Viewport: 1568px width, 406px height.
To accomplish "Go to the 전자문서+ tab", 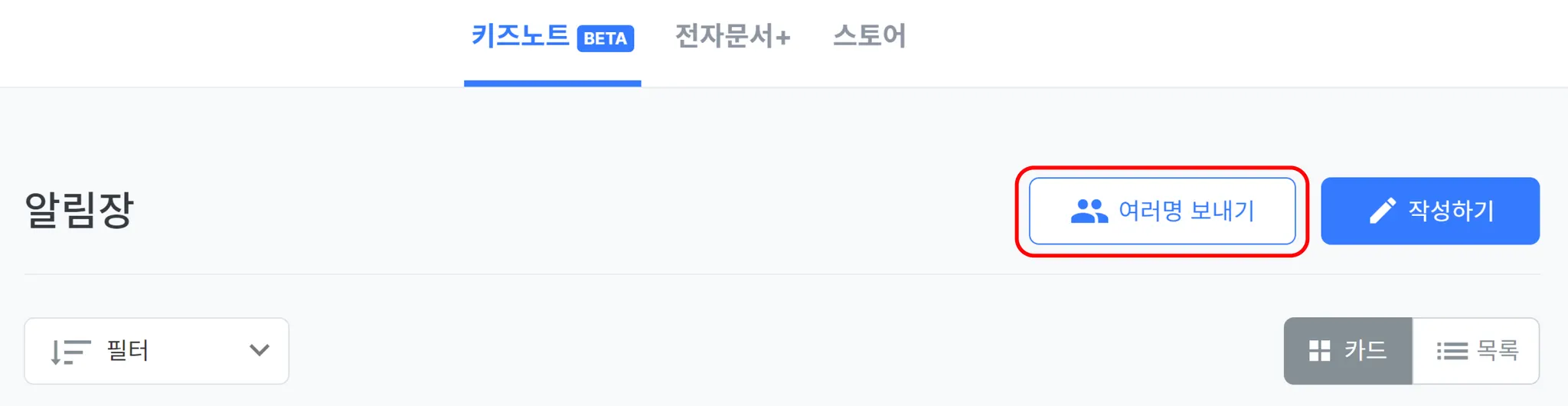I will (732, 36).
